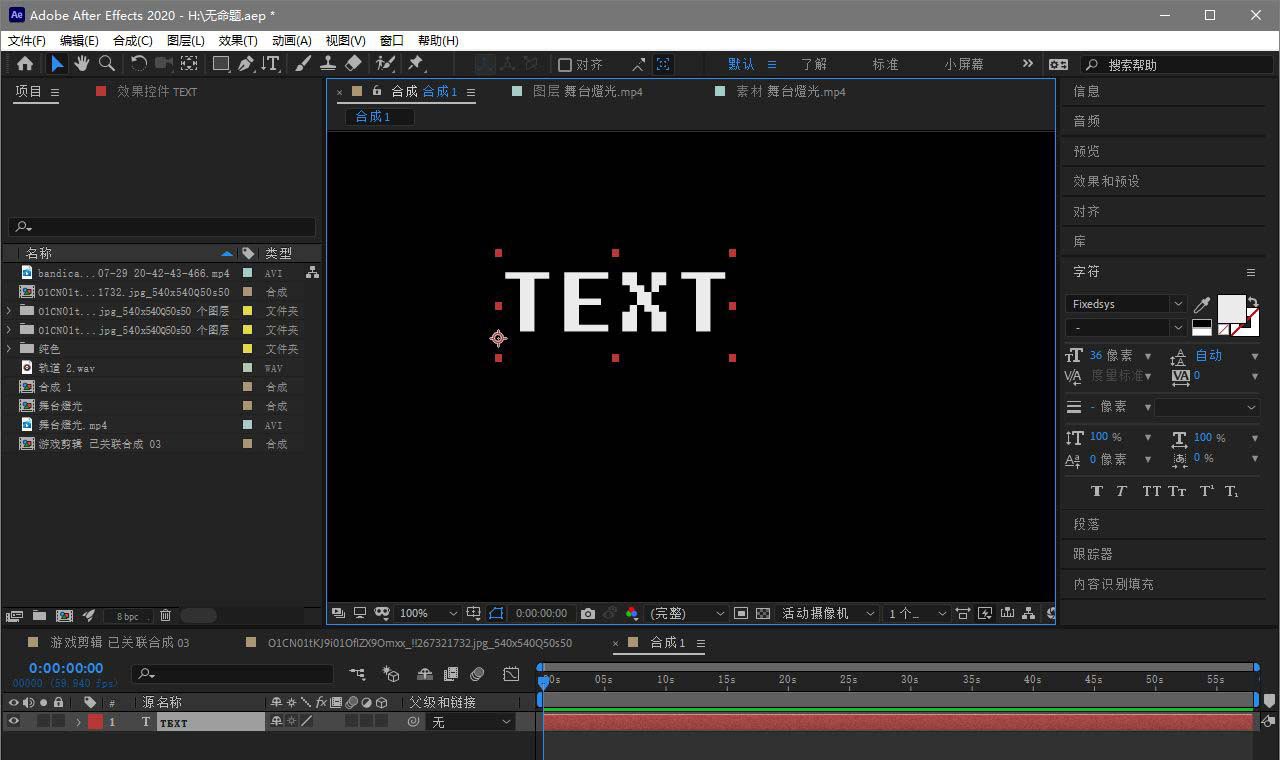
Task: Hide the TEXT layer with its eye toggle
Action: click(14, 721)
